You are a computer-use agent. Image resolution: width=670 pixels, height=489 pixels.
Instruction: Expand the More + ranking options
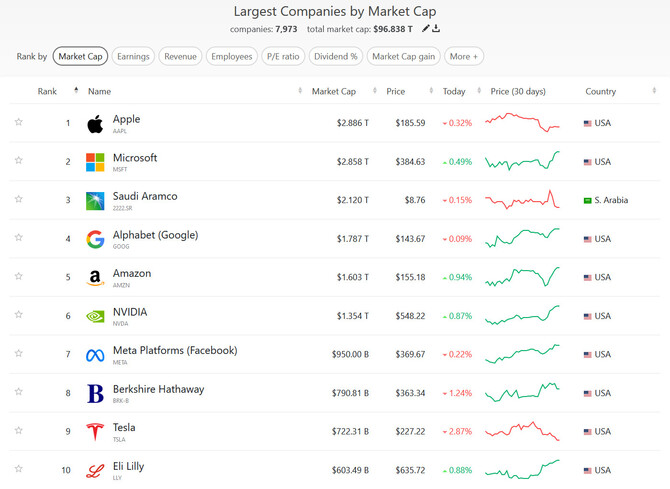click(x=464, y=56)
